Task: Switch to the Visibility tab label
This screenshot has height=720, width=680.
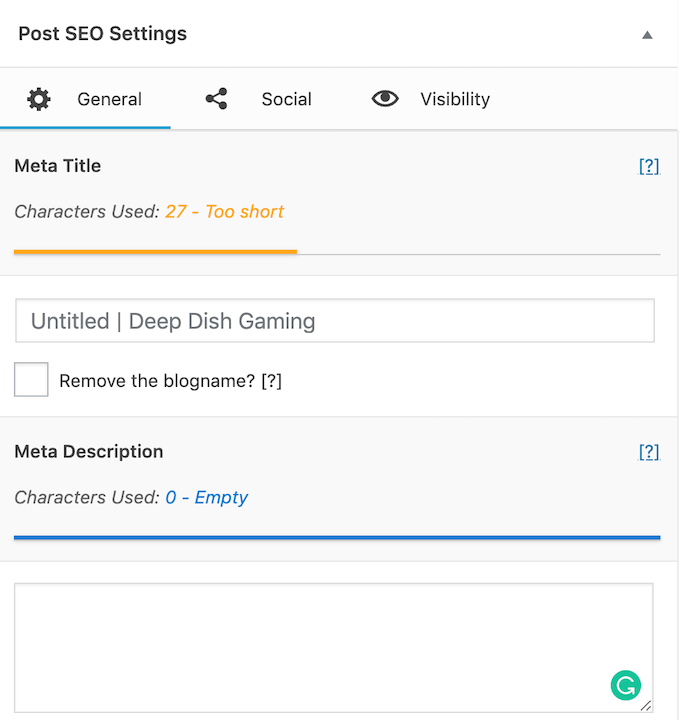Action: coord(455,99)
